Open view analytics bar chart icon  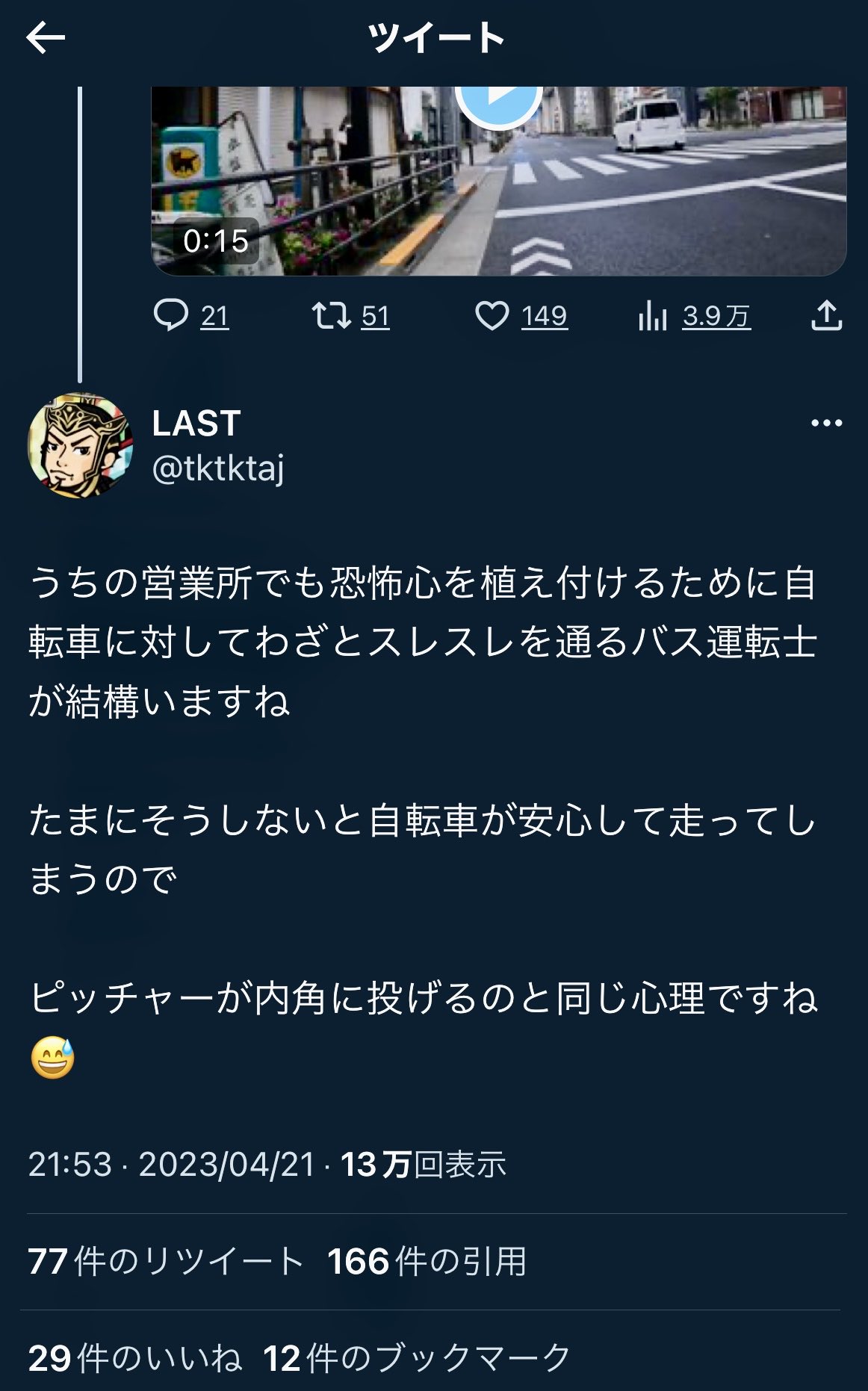[652, 316]
